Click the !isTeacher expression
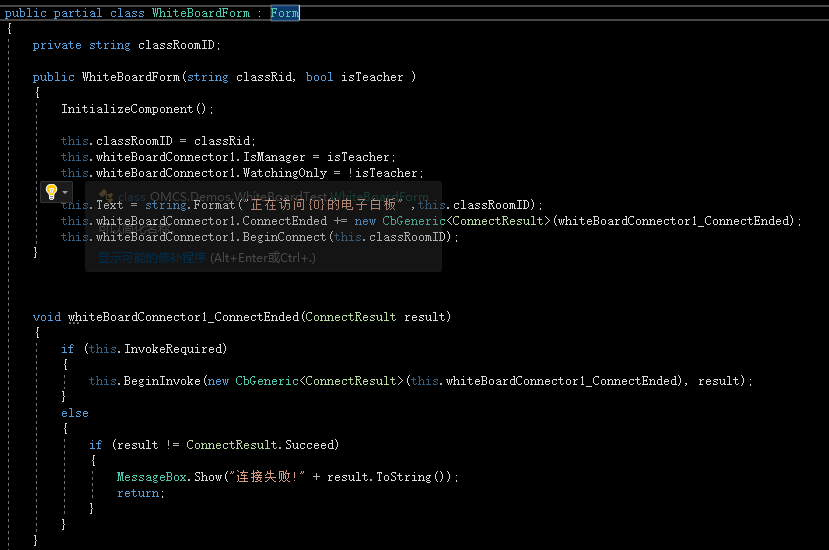829x550 pixels. [x=383, y=173]
